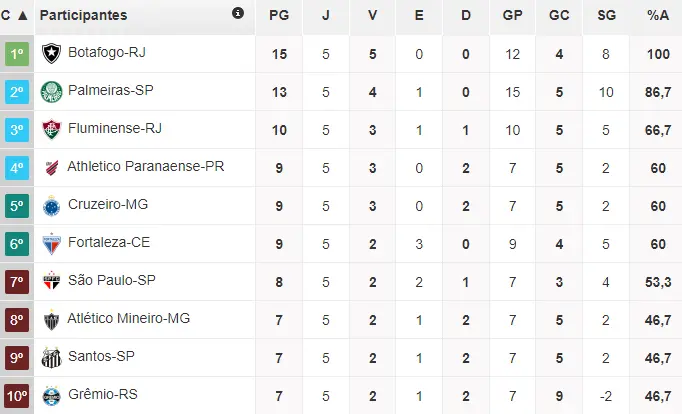The image size is (682, 414).
Task: Click the GP column header
Action: [x=513, y=16]
